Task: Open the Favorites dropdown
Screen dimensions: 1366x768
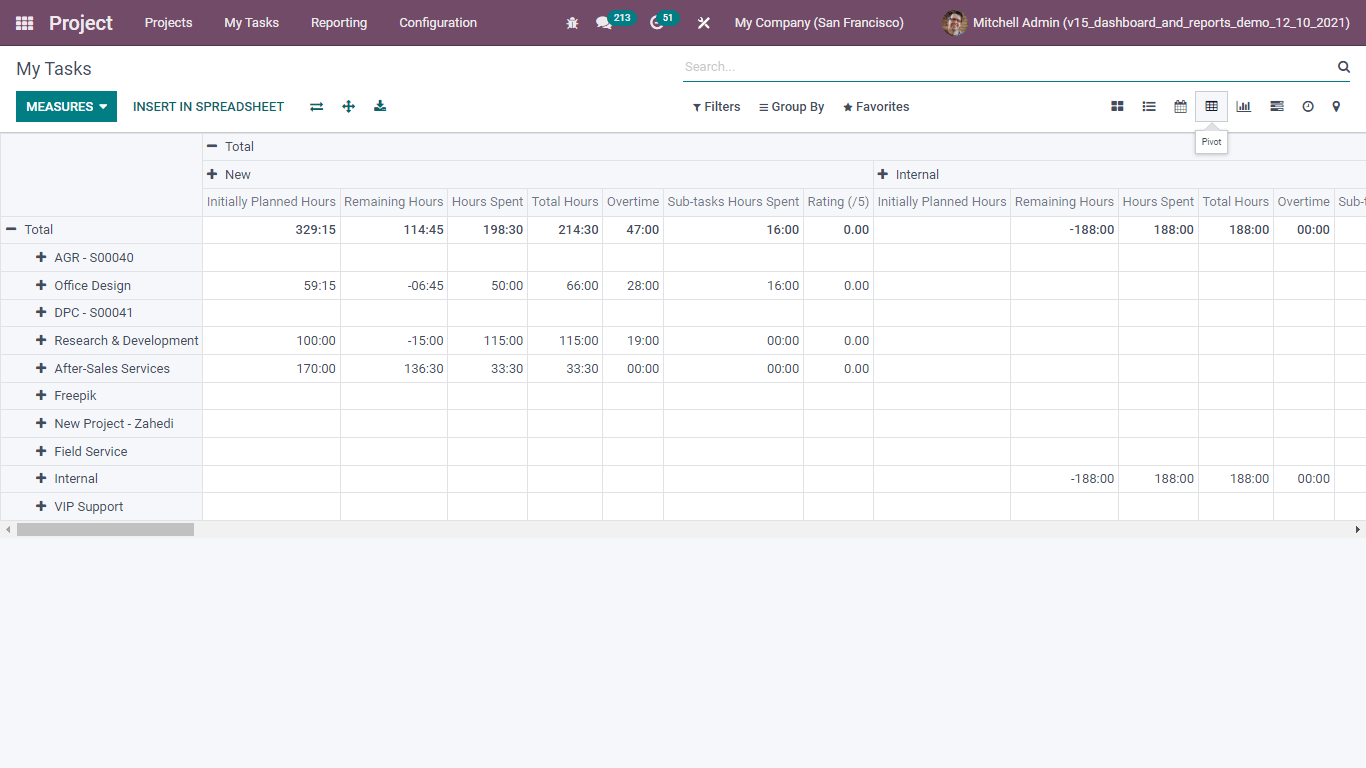Action: pyautogui.click(x=876, y=107)
